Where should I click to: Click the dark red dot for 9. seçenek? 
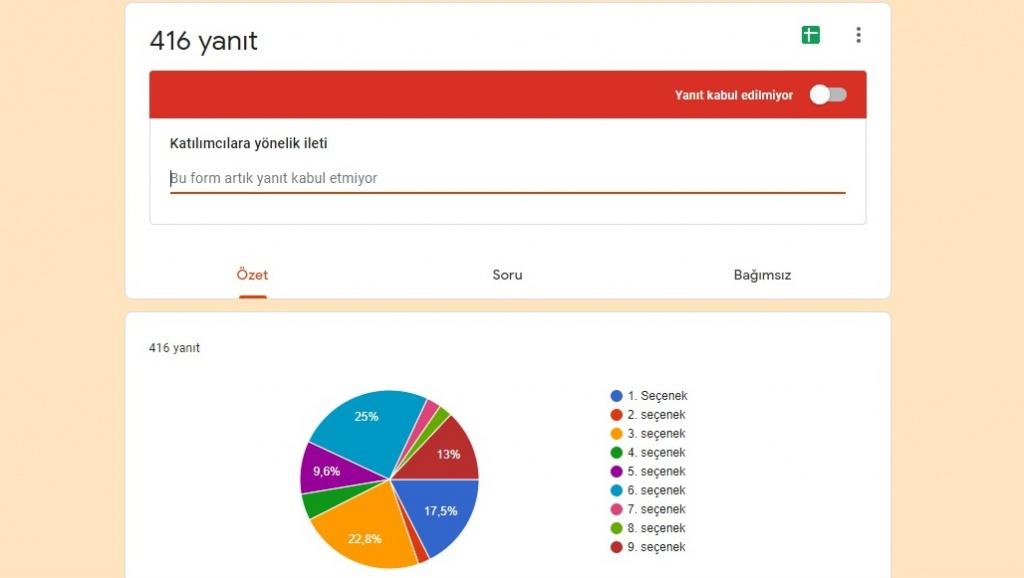click(x=617, y=547)
